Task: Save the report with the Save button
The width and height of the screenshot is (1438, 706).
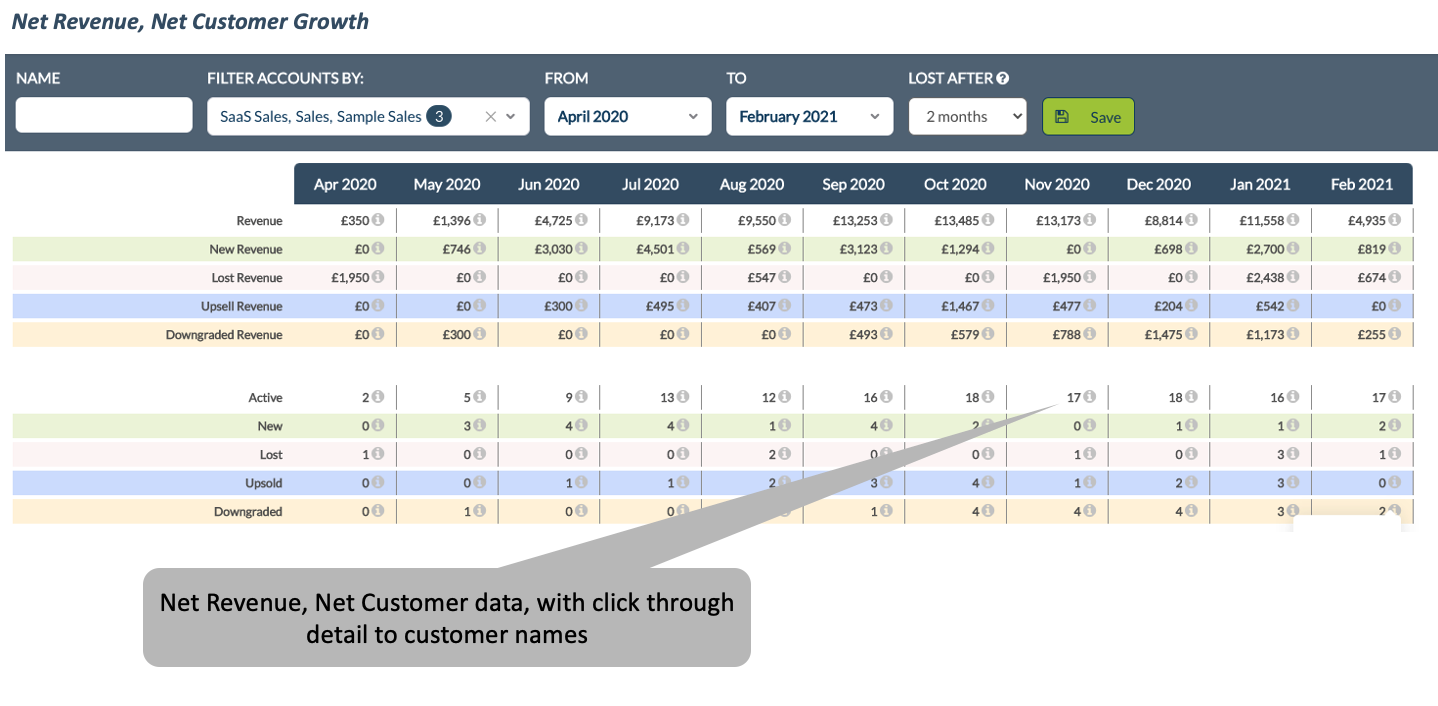Action: point(1088,116)
